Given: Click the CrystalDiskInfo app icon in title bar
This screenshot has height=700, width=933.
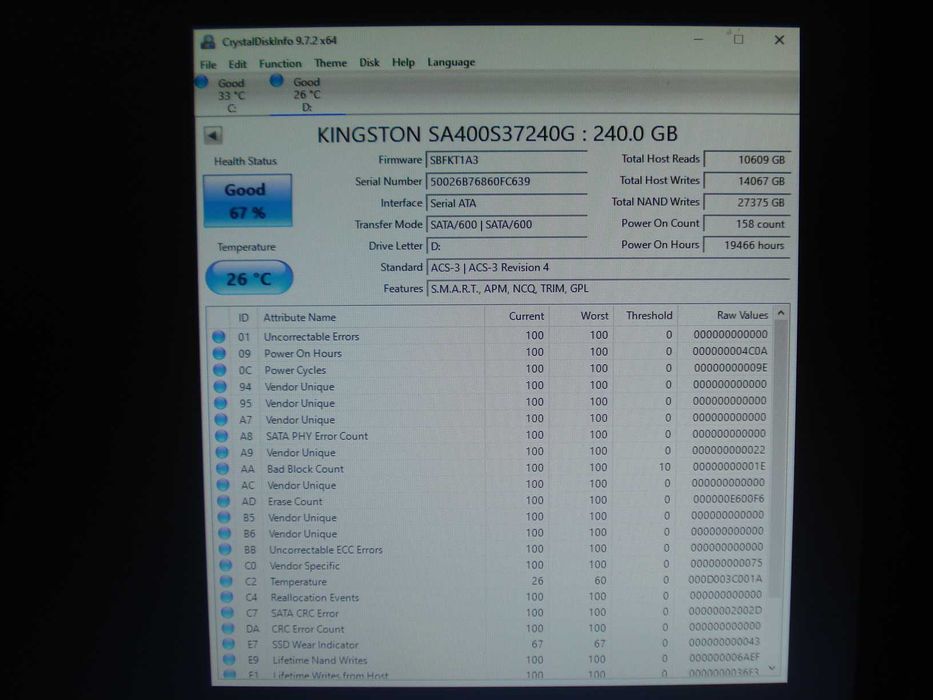Looking at the screenshot, I should pos(208,42).
